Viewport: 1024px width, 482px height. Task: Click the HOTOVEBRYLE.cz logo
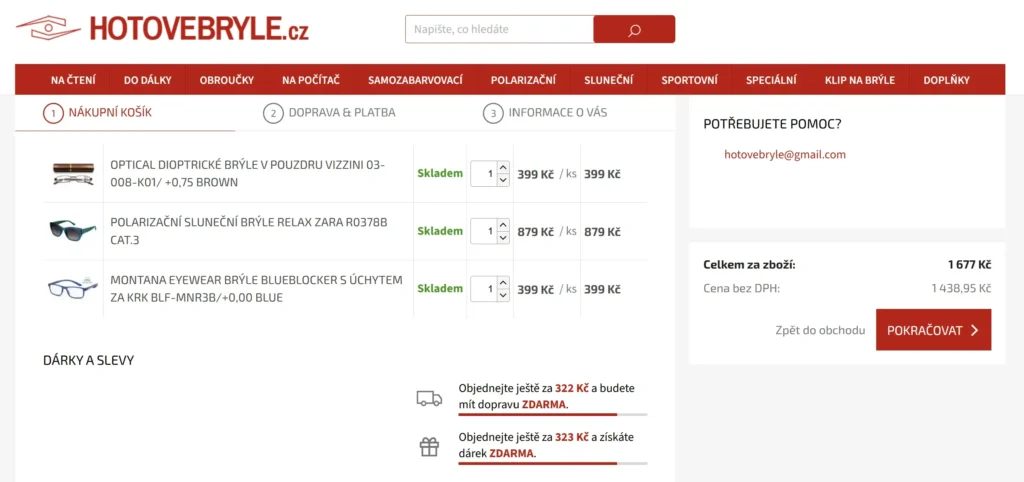[163, 28]
